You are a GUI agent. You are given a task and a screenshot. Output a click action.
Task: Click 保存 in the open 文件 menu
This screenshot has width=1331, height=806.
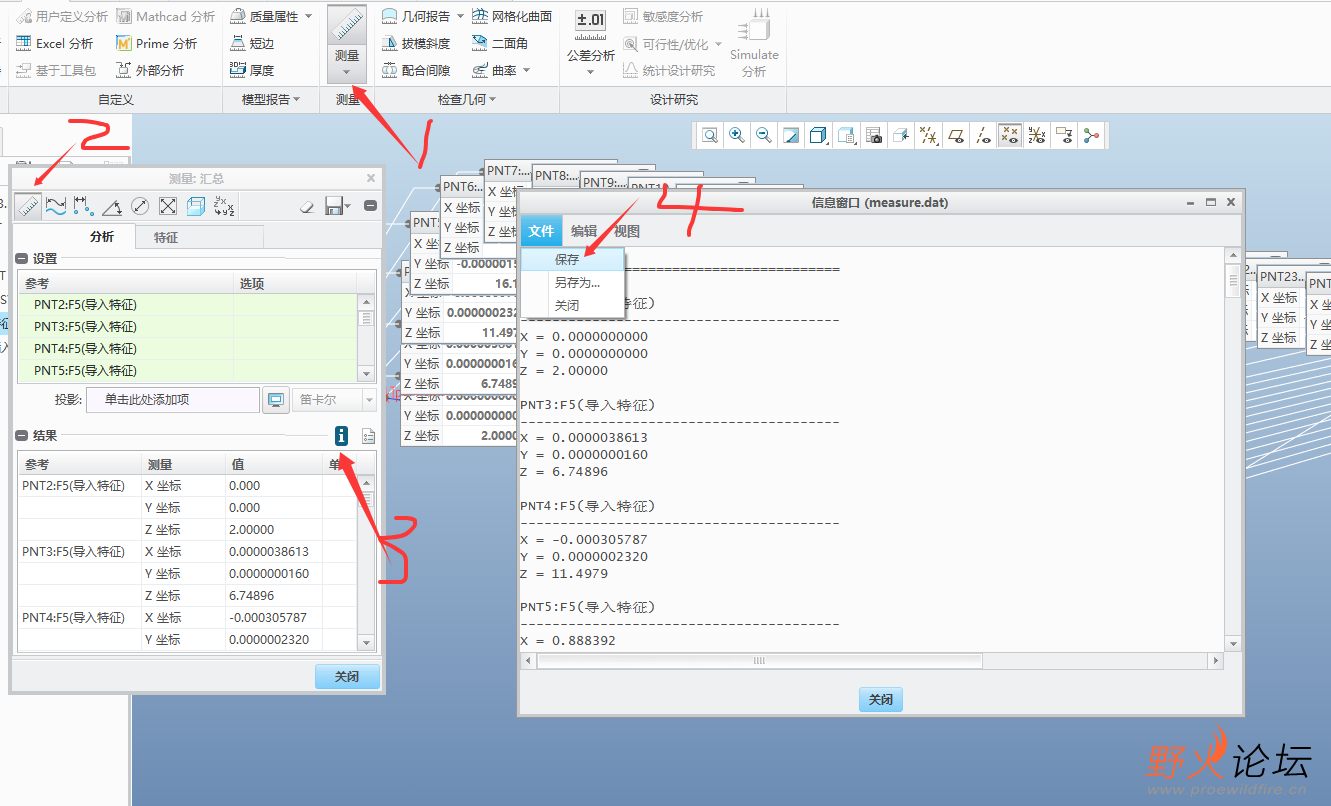[x=565, y=258]
